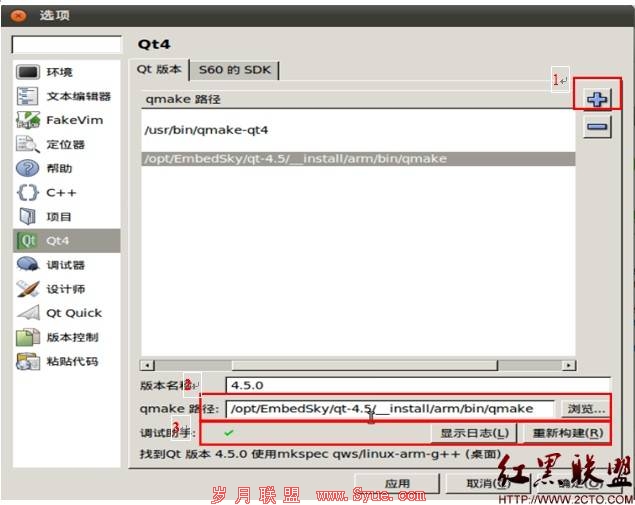
Task: Edit the qmake 路径 input field
Action: point(390,409)
